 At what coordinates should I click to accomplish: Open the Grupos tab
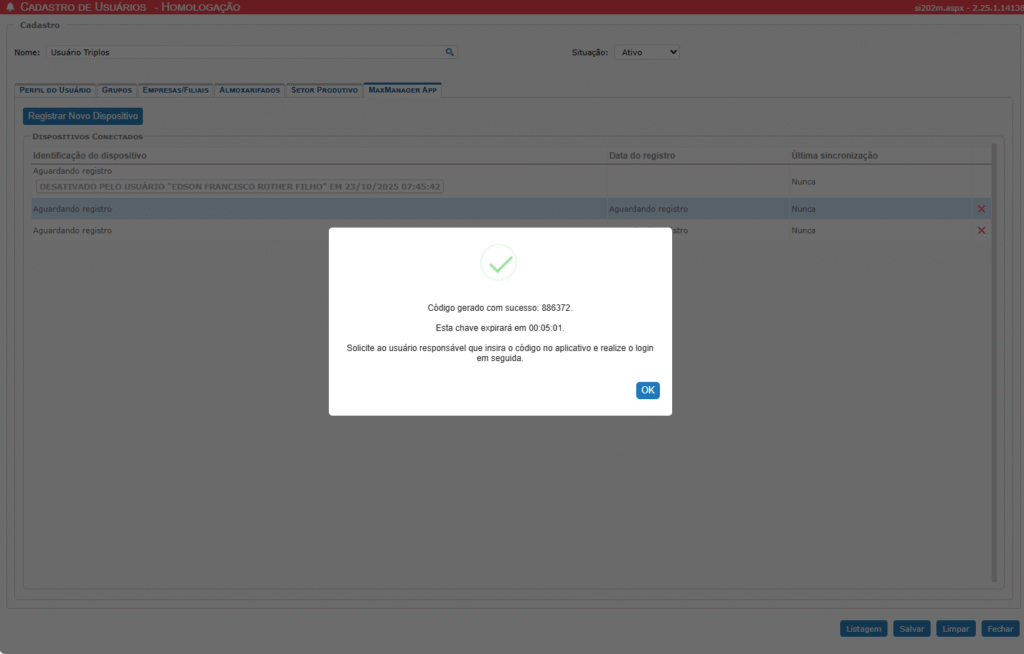tap(117, 90)
